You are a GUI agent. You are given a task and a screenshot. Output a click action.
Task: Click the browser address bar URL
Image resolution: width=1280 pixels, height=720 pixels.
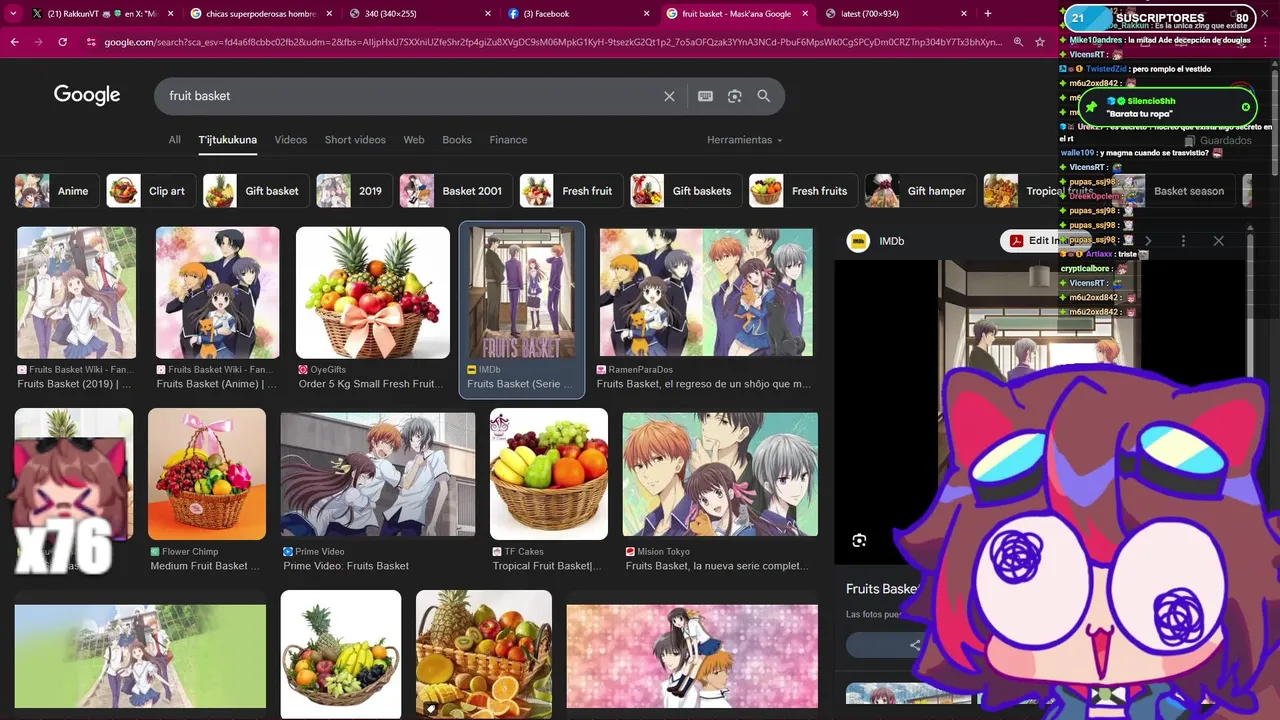click(552, 42)
